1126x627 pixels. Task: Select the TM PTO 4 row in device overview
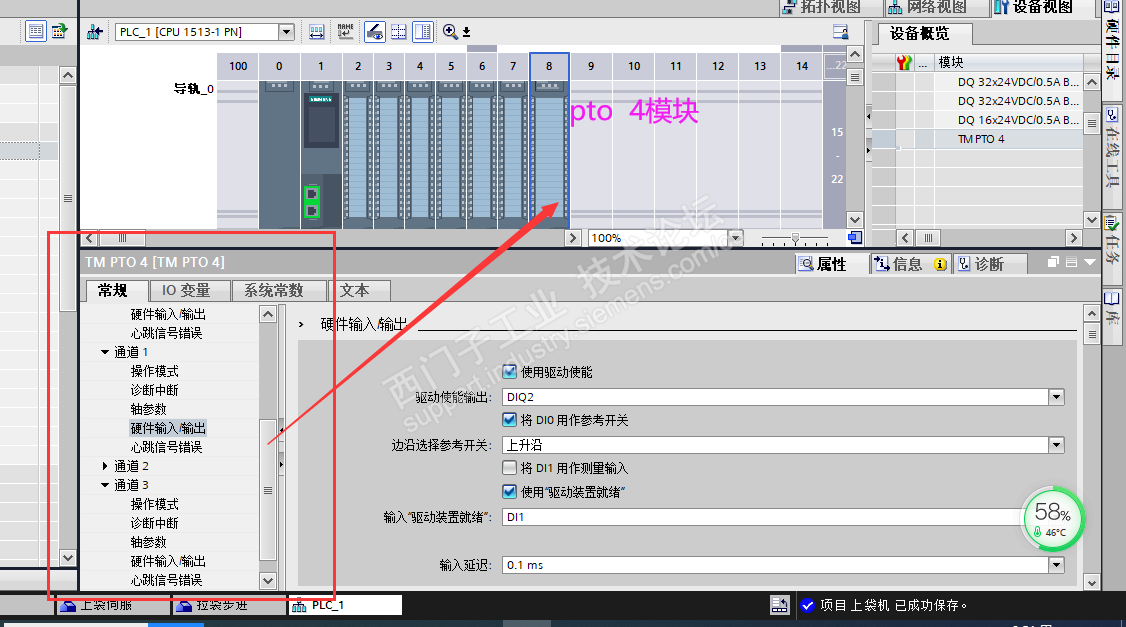[977, 139]
